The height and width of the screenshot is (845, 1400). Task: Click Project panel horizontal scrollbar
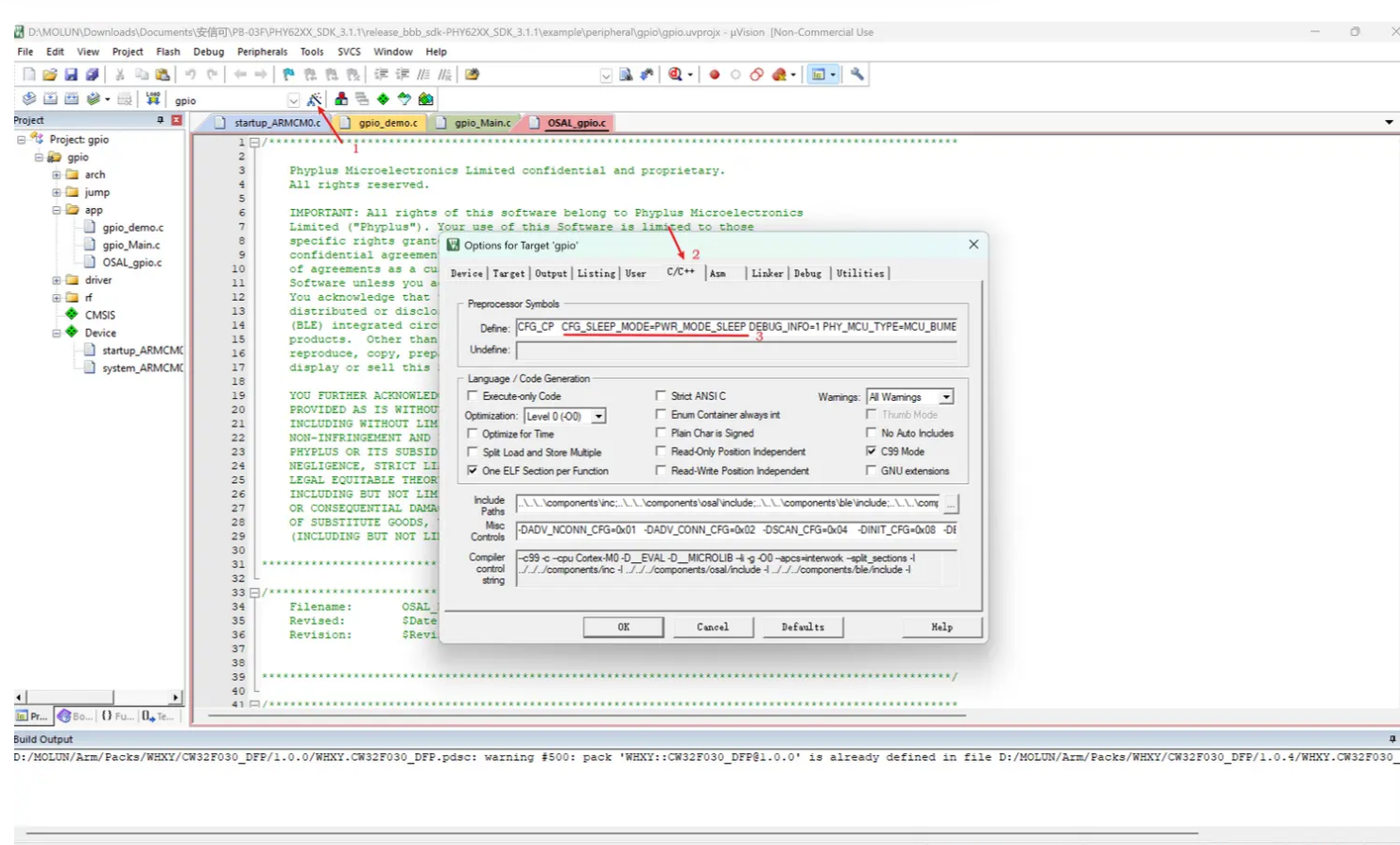tap(97, 698)
